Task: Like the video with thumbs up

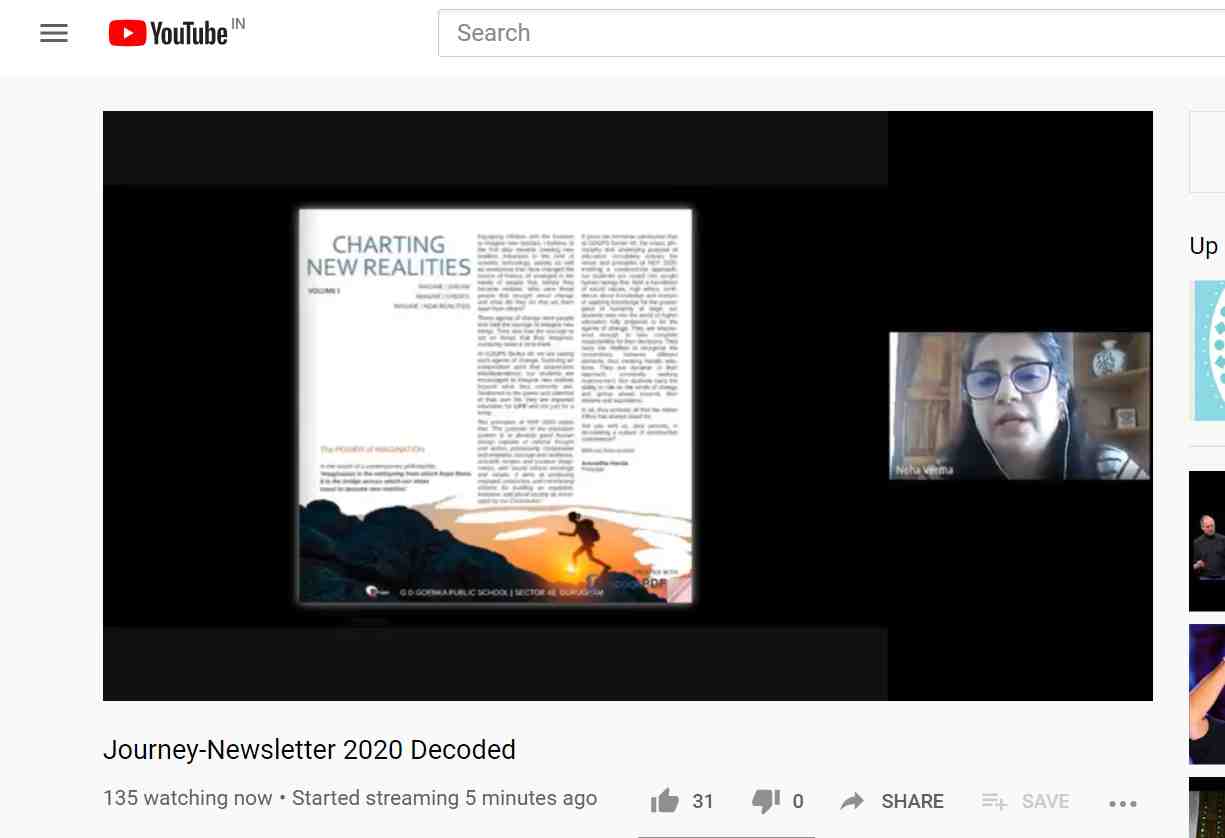Action: 664,801
